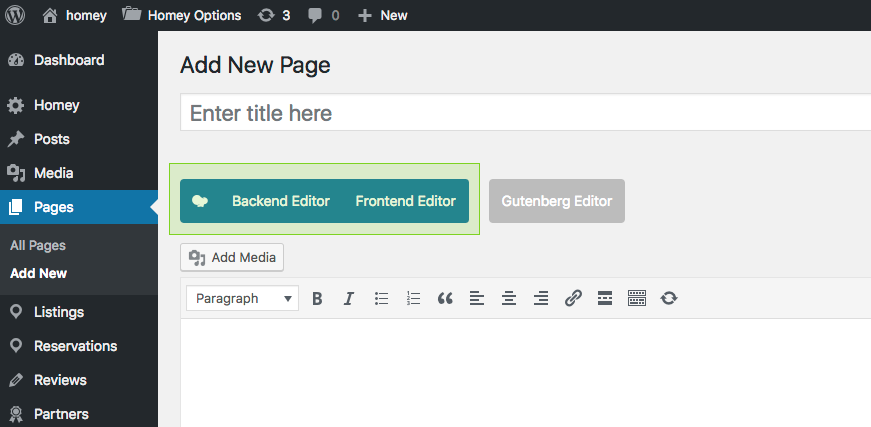
Task: Open the Media library menu
Action: coord(79,173)
